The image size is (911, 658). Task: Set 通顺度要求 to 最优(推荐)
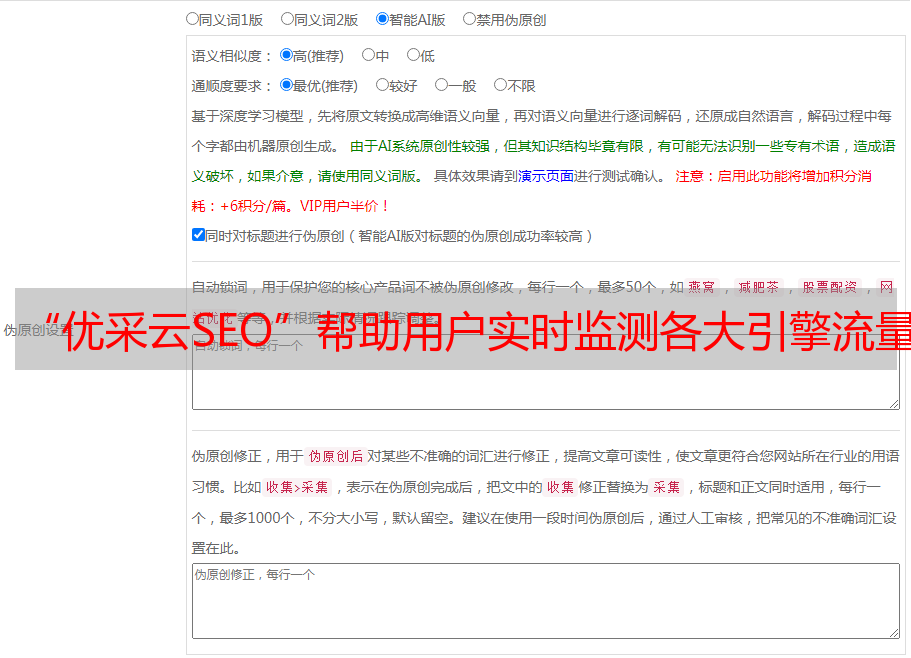click(286, 85)
